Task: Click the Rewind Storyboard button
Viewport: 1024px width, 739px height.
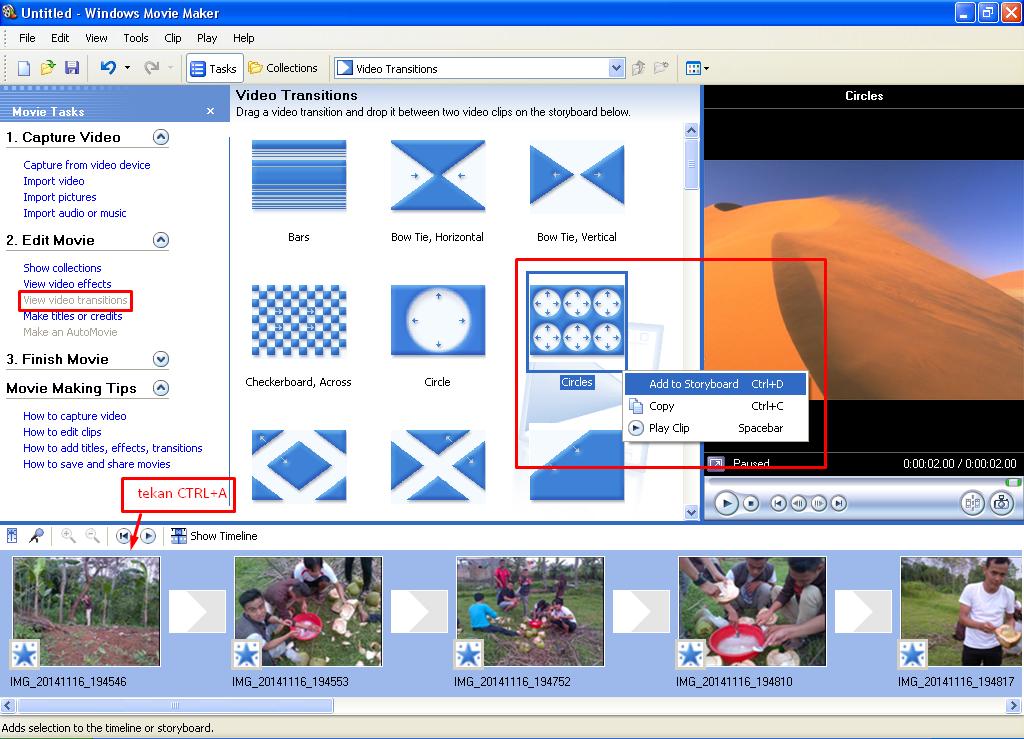Action: point(123,536)
